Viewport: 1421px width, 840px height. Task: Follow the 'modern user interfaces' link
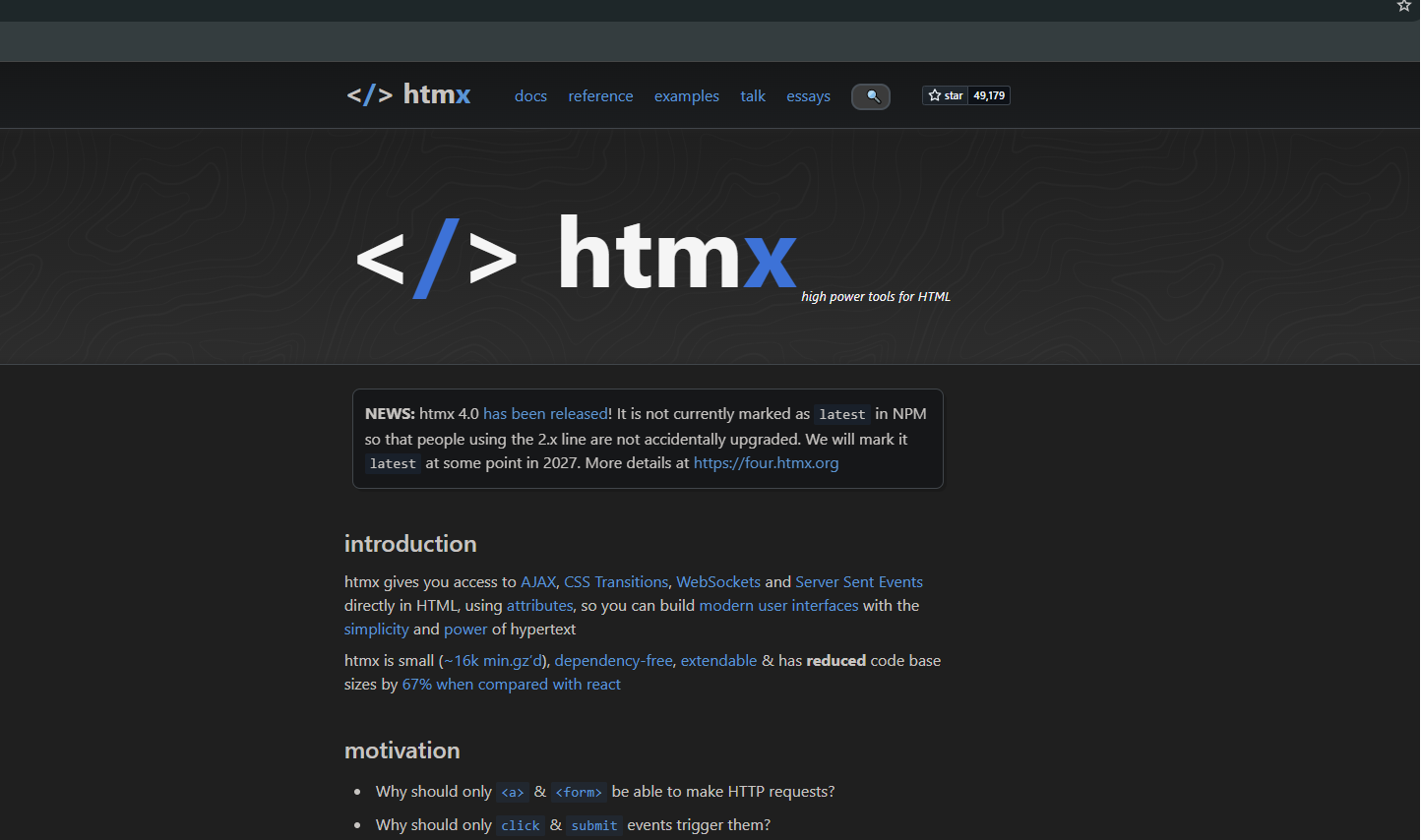click(x=778, y=606)
